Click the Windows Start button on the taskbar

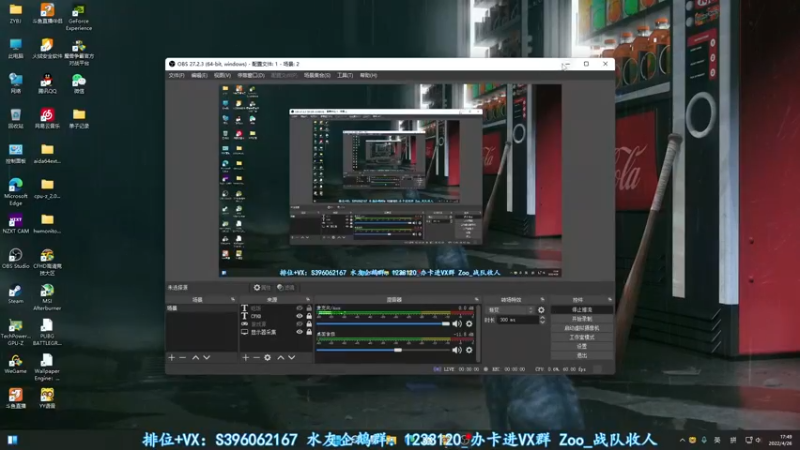coord(13,440)
